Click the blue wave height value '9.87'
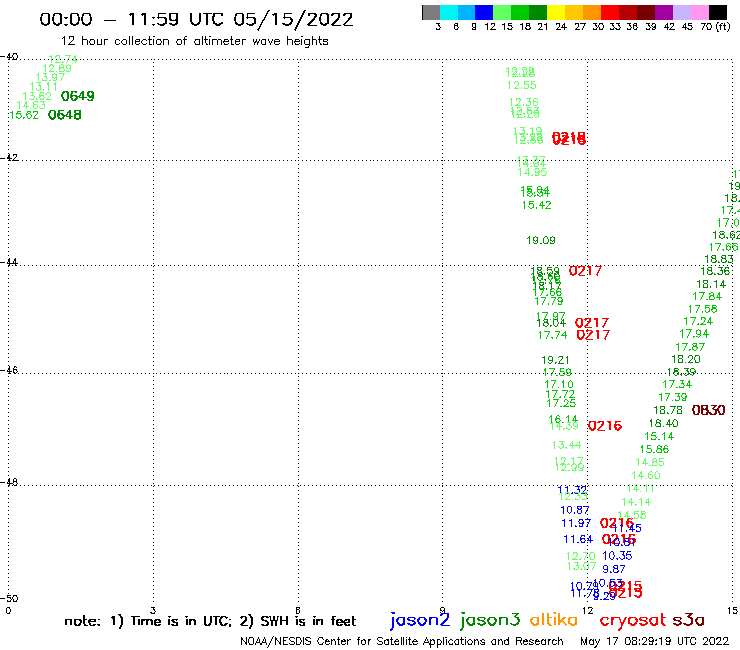The image size is (740, 650). [614, 570]
